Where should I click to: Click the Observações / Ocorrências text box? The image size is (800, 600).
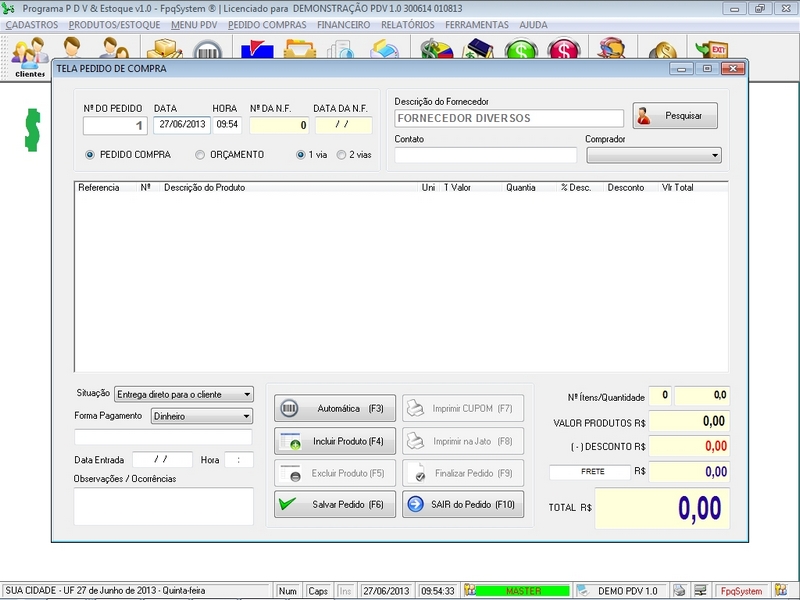coord(163,506)
